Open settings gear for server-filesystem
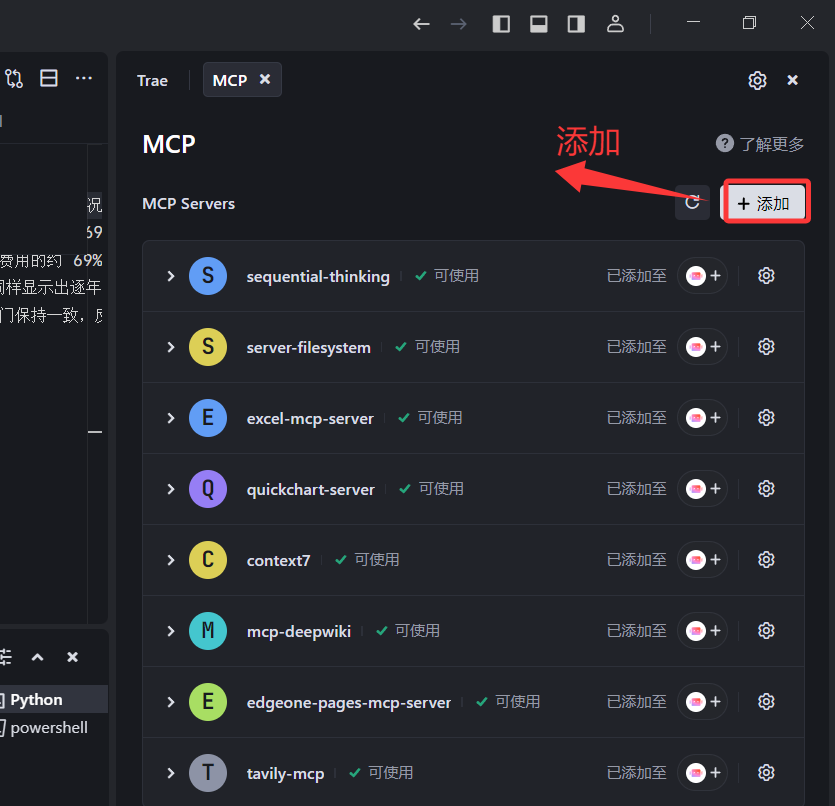 [766, 347]
